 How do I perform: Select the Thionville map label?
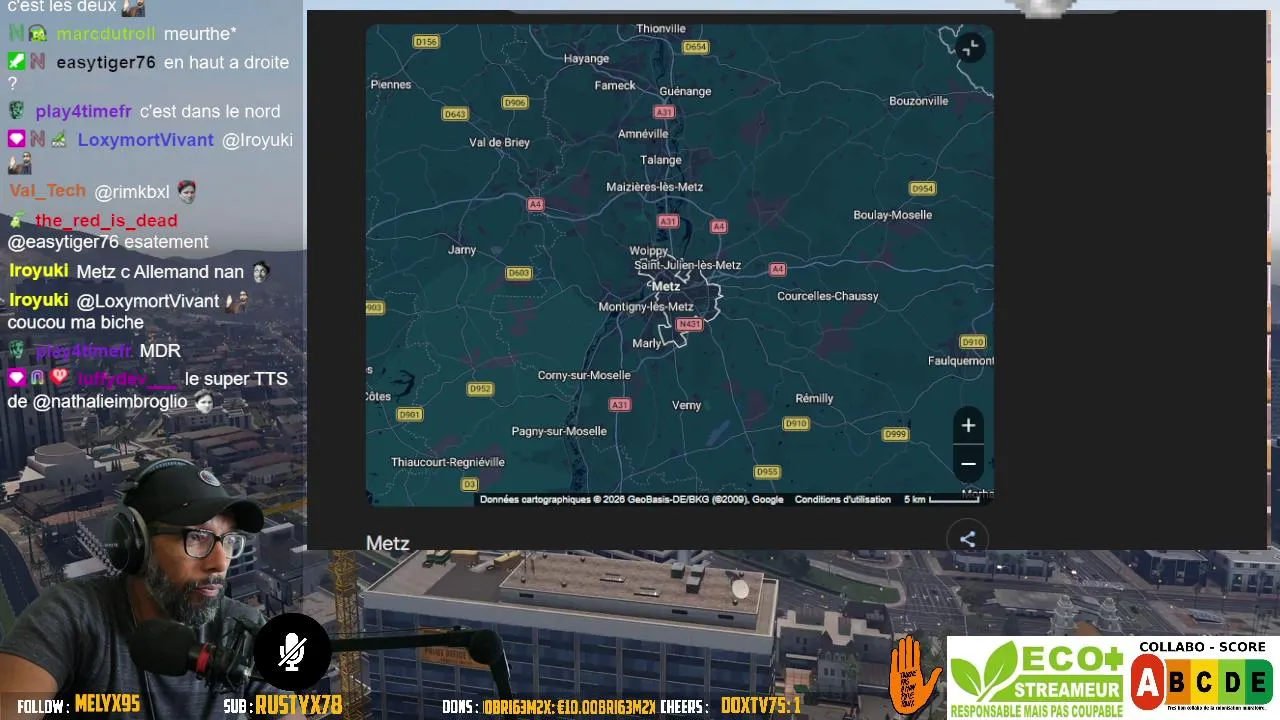661,29
